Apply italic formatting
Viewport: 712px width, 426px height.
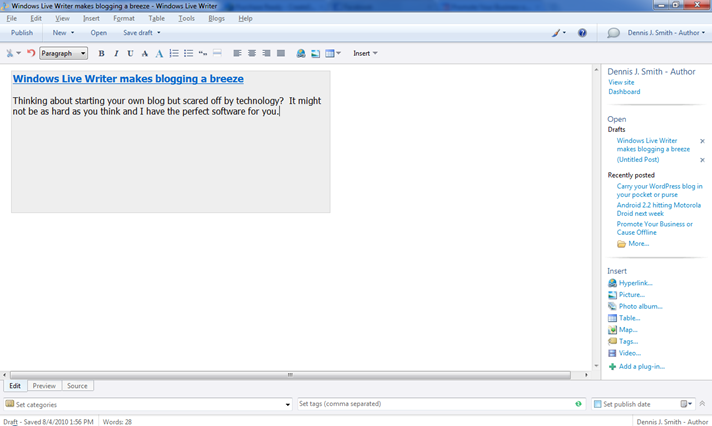tap(116, 53)
